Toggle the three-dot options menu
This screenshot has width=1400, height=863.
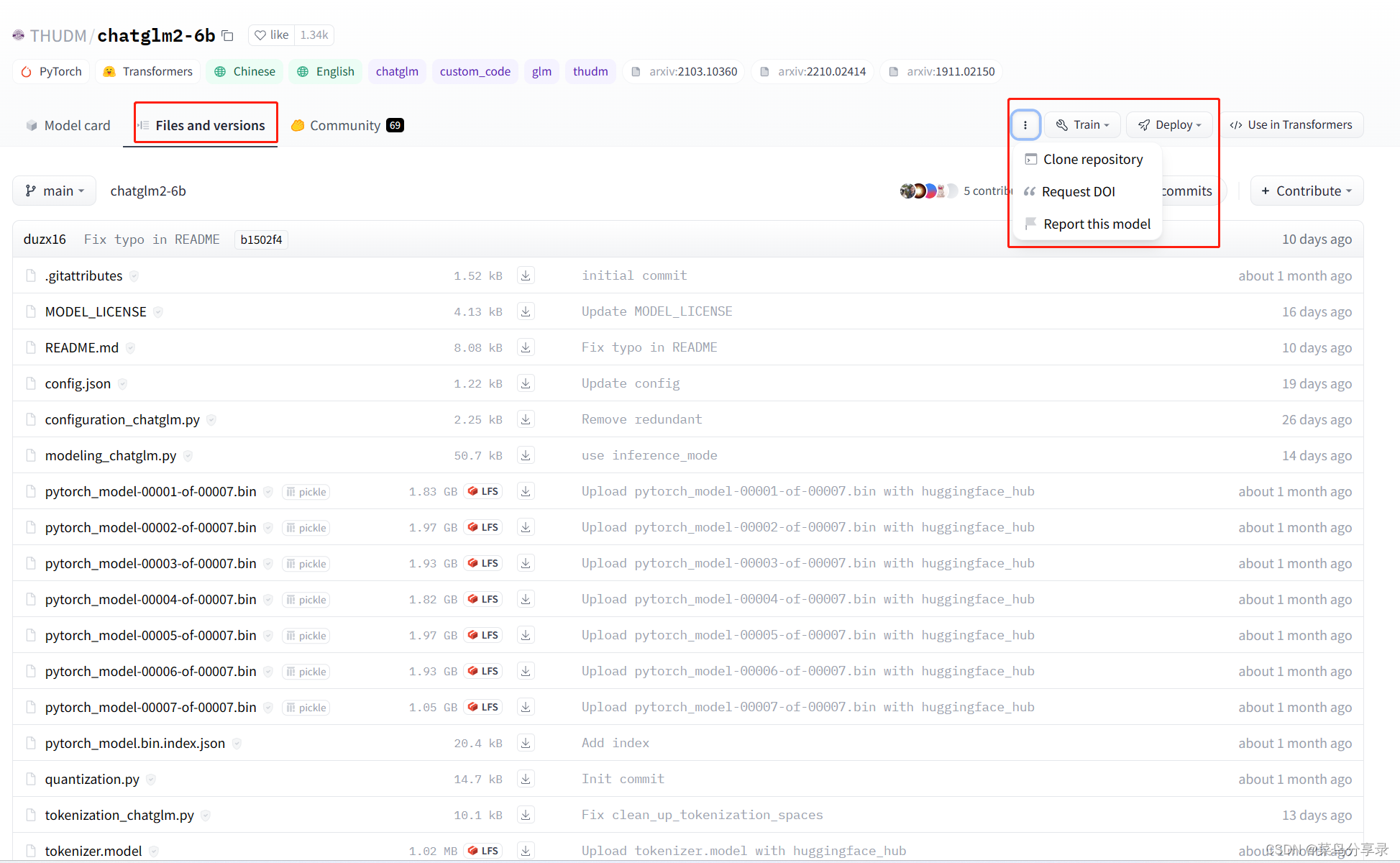coord(1025,124)
